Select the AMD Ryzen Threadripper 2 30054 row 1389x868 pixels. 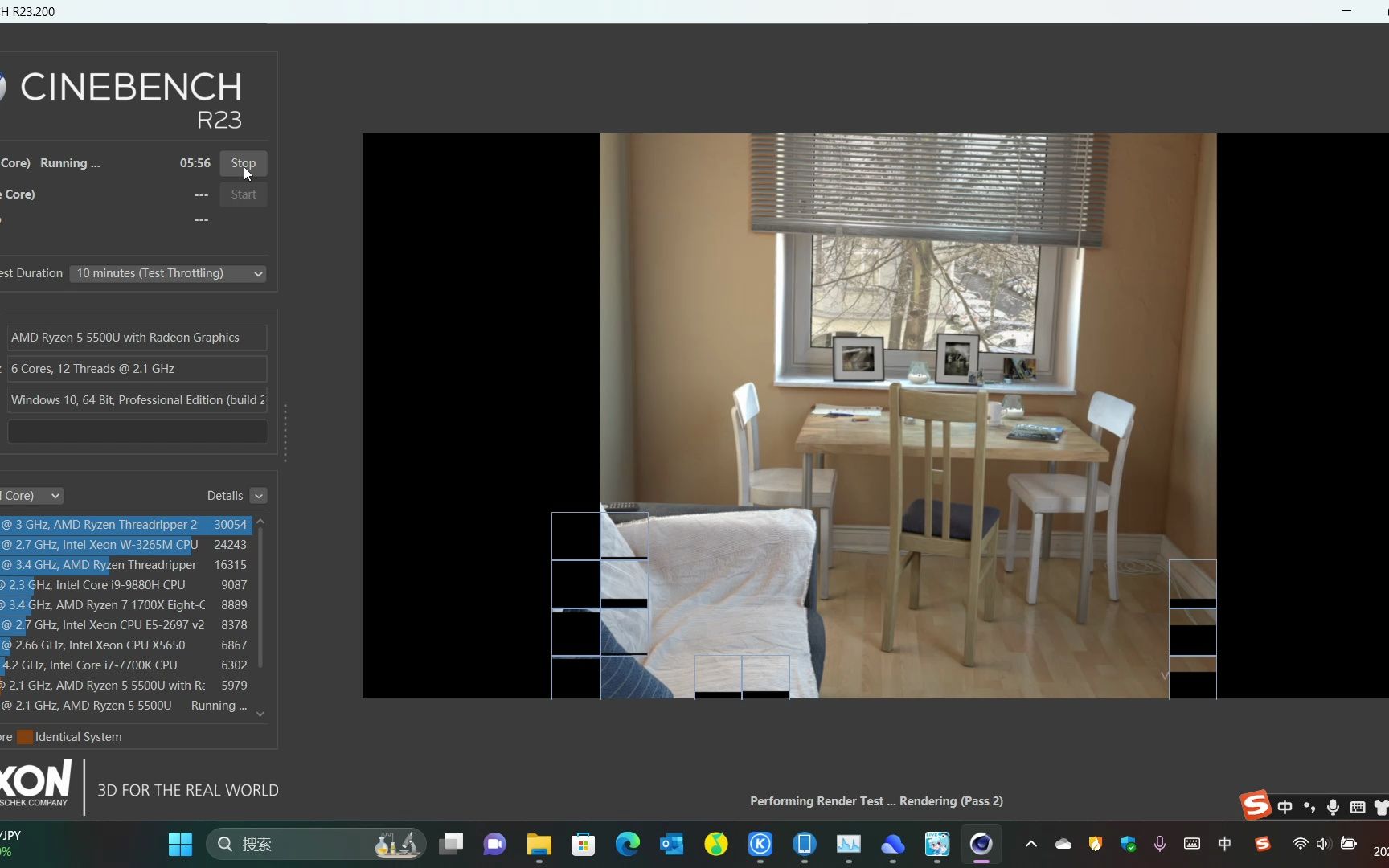[x=126, y=525]
